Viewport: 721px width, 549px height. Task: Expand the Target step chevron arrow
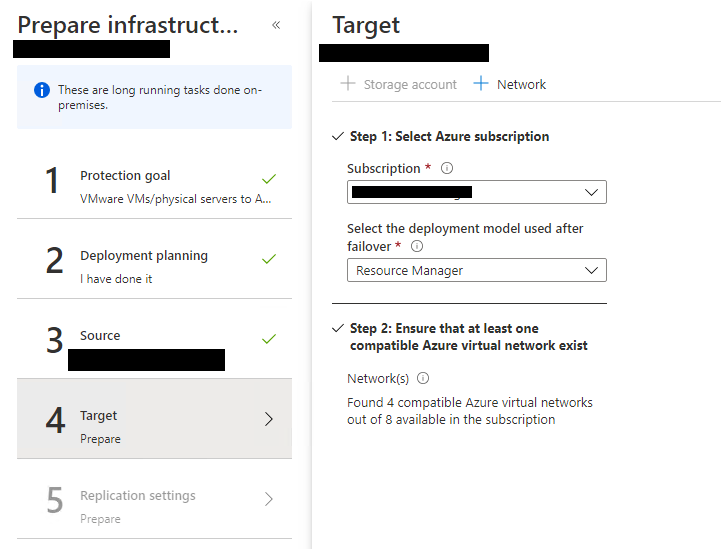[x=269, y=419]
